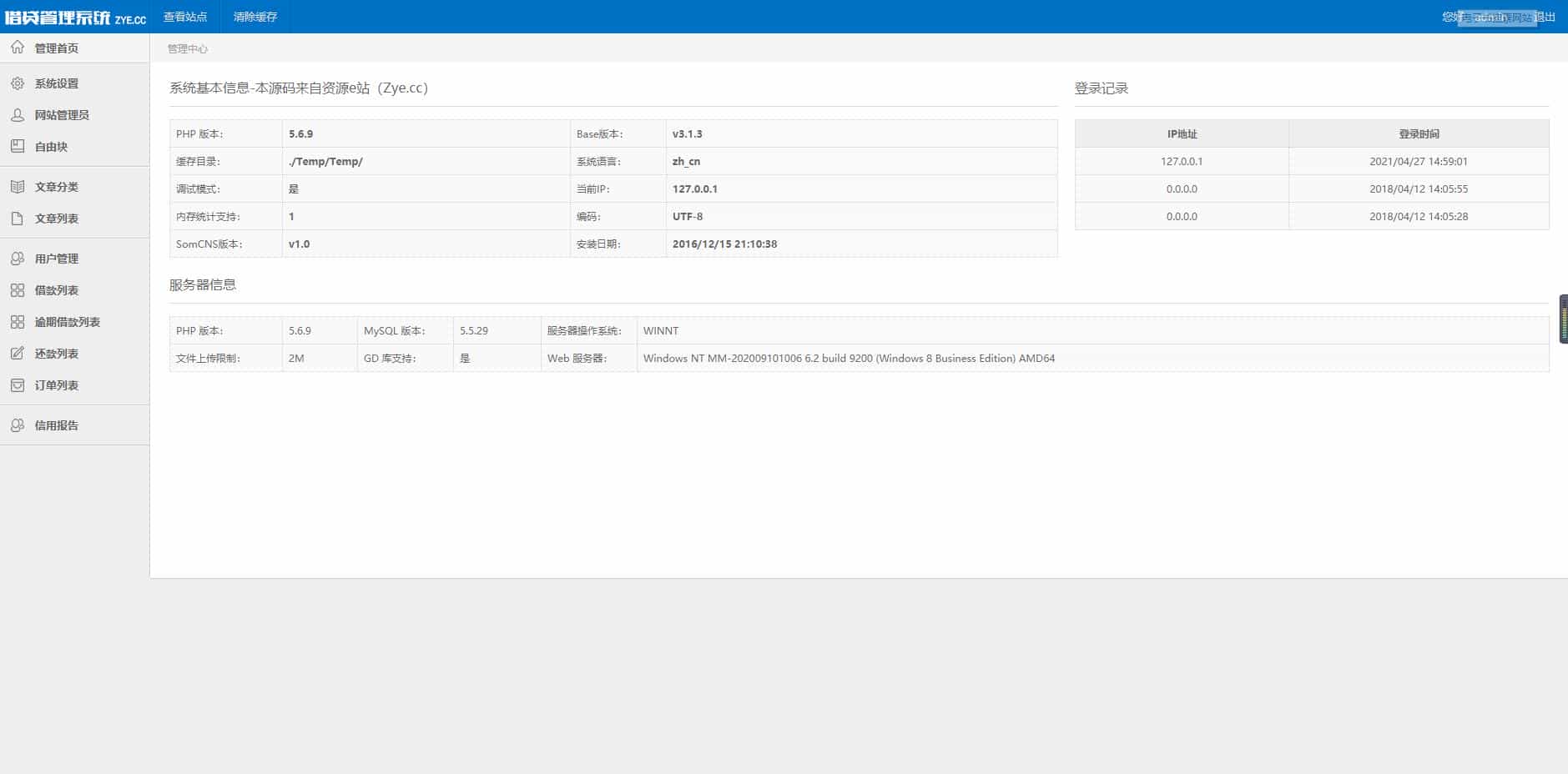This screenshot has width=1568, height=774.
Task: Select the install date 2016/12/15 21:10:38
Action: (x=725, y=244)
